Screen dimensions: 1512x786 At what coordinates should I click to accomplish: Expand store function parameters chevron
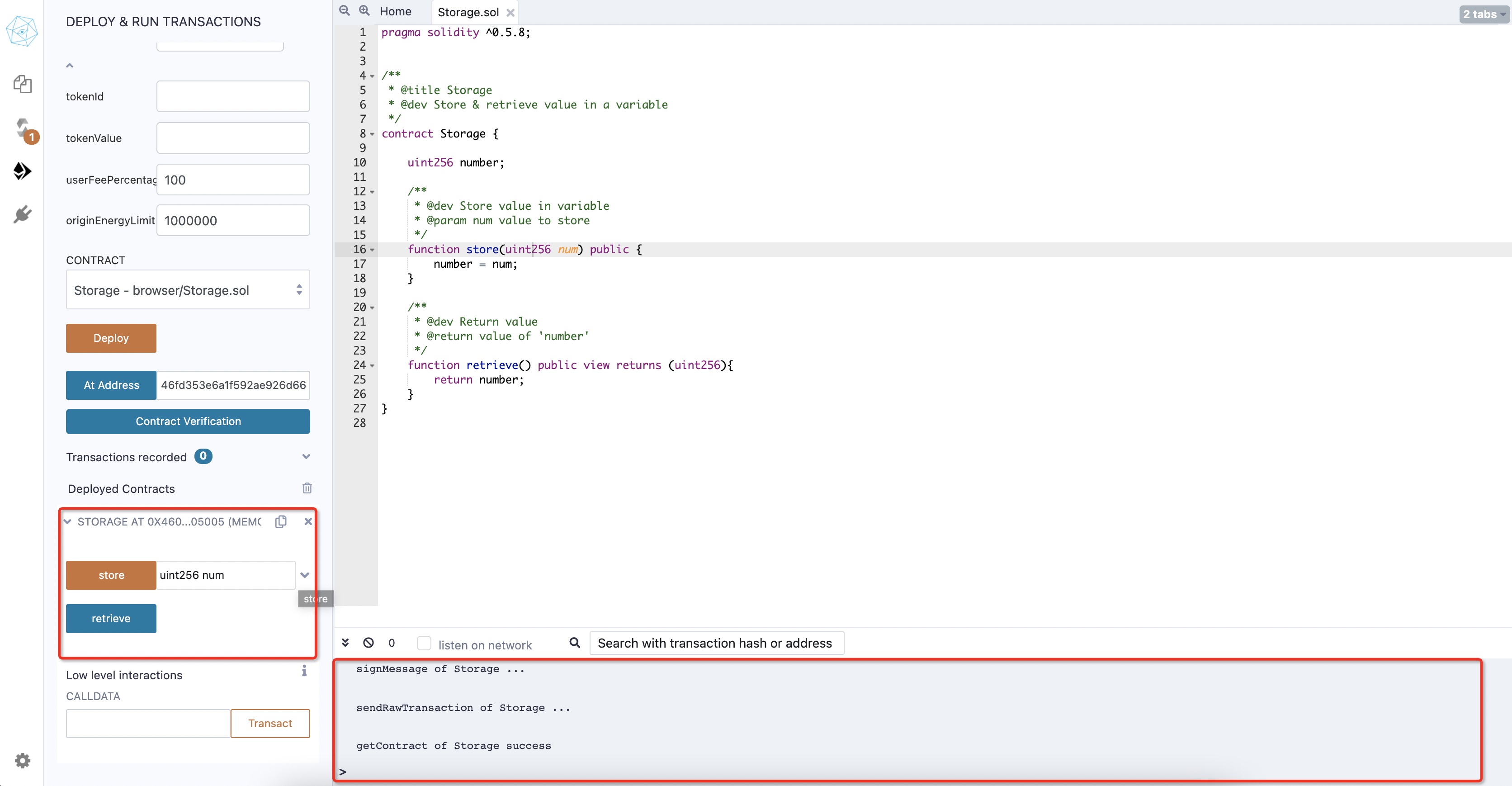[305, 575]
